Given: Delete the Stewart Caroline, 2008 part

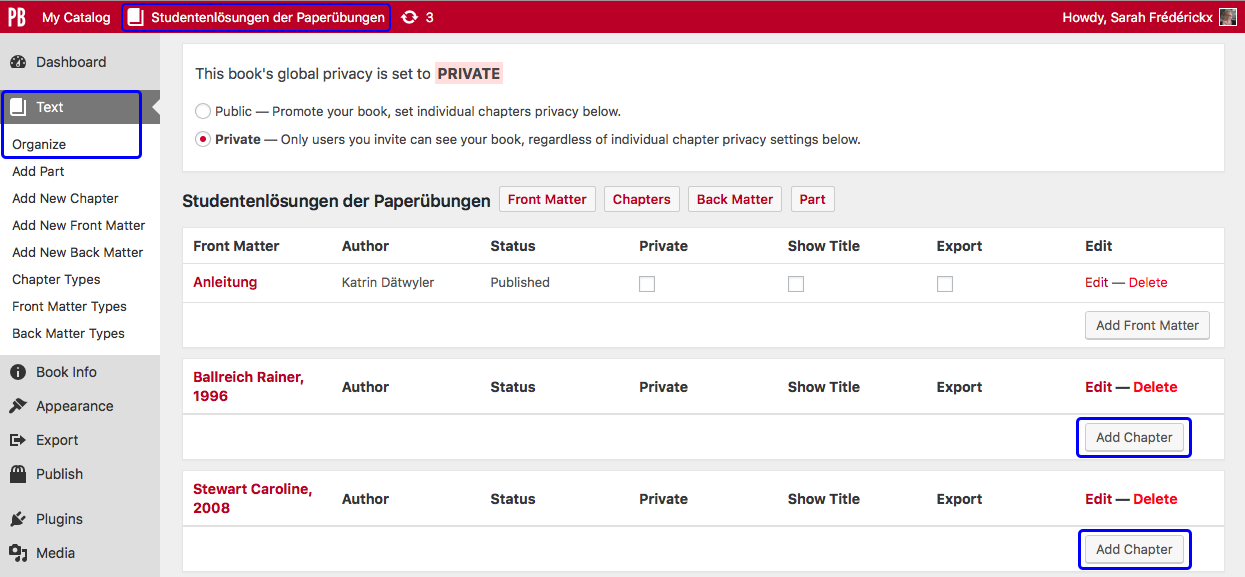Looking at the screenshot, I should pyautogui.click(x=1155, y=499).
